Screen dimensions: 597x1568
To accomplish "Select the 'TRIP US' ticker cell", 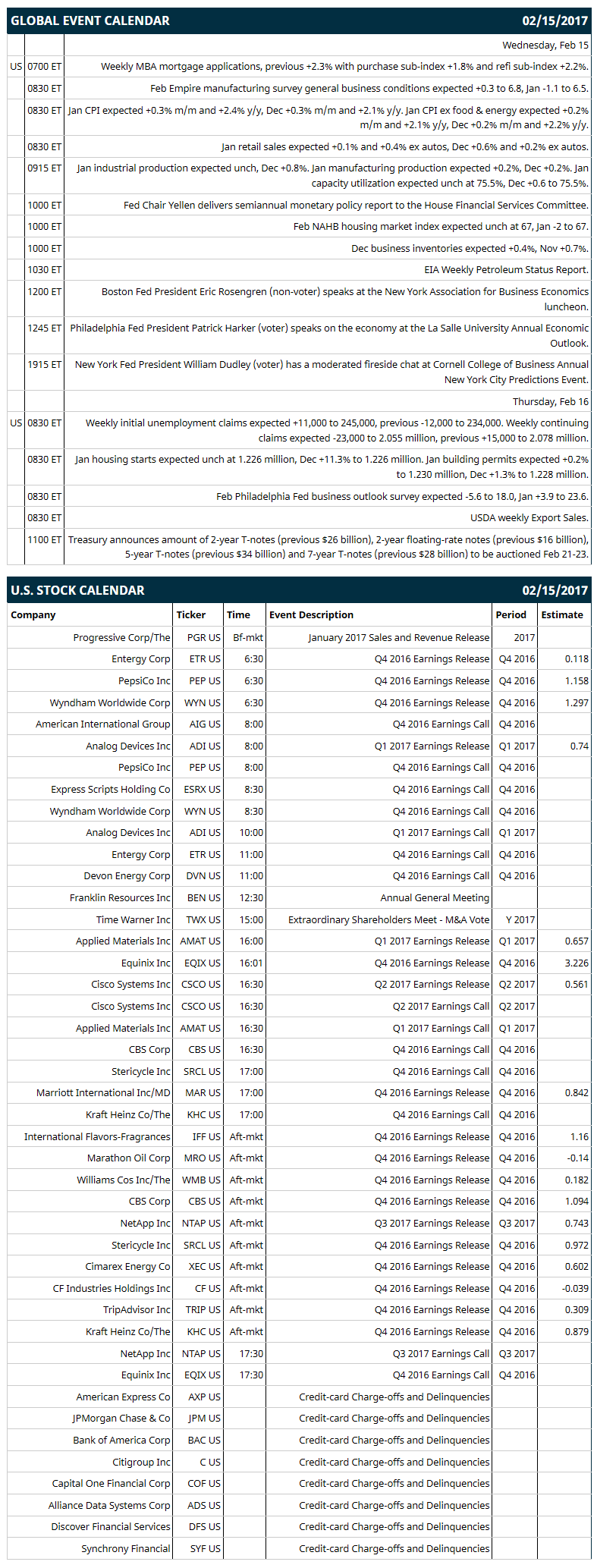I will click(203, 1310).
